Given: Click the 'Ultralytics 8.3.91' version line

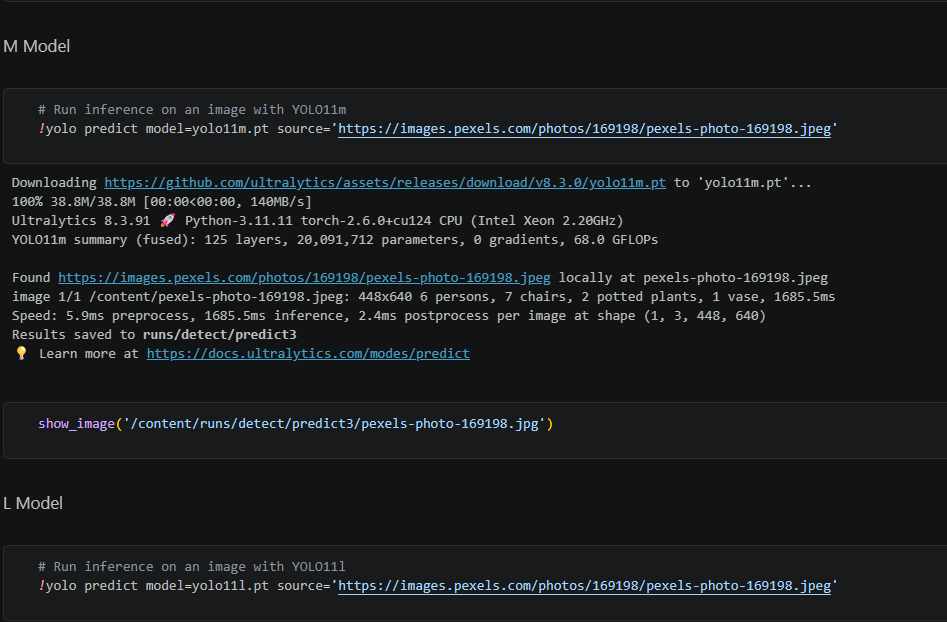Looking at the screenshot, I should (x=317, y=221).
